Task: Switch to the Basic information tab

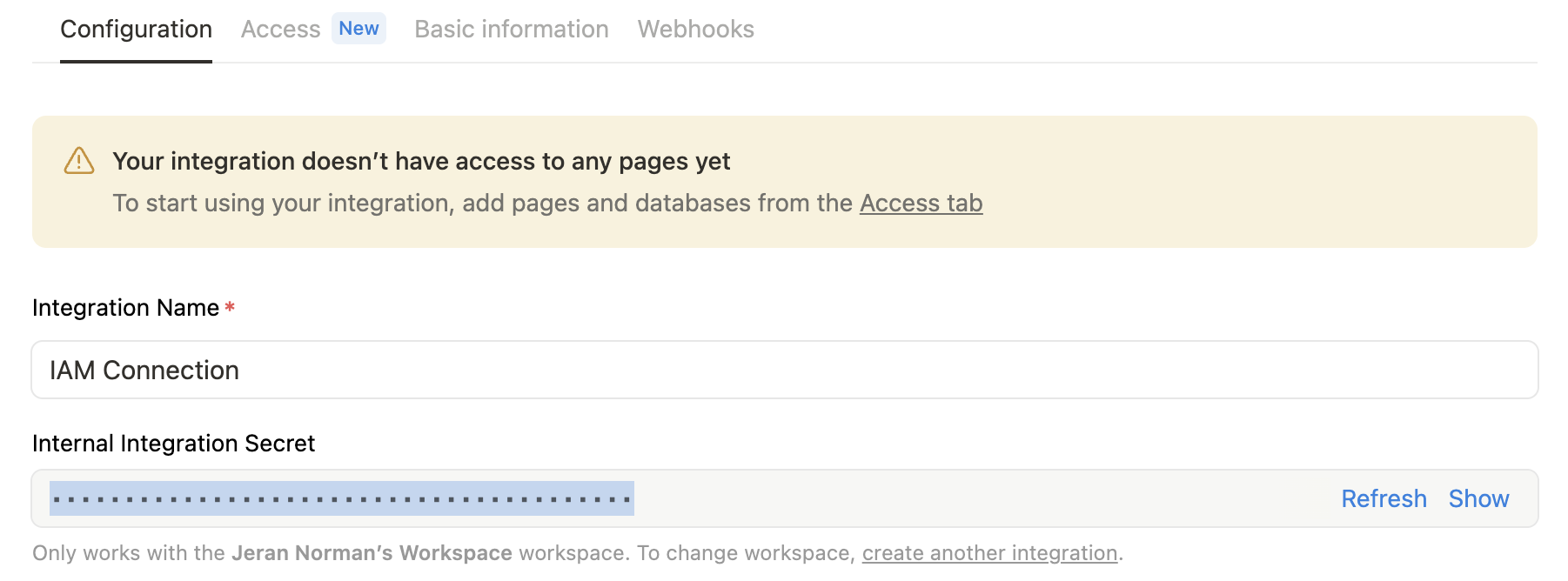Action: [512, 29]
